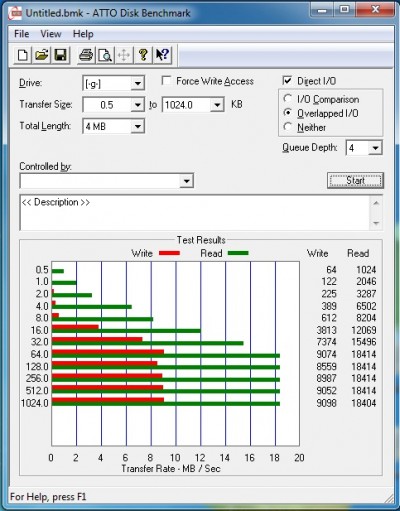Click the yellow question mark About icon
Image resolution: width=400 pixels, height=511 pixels.
[x=143, y=55]
